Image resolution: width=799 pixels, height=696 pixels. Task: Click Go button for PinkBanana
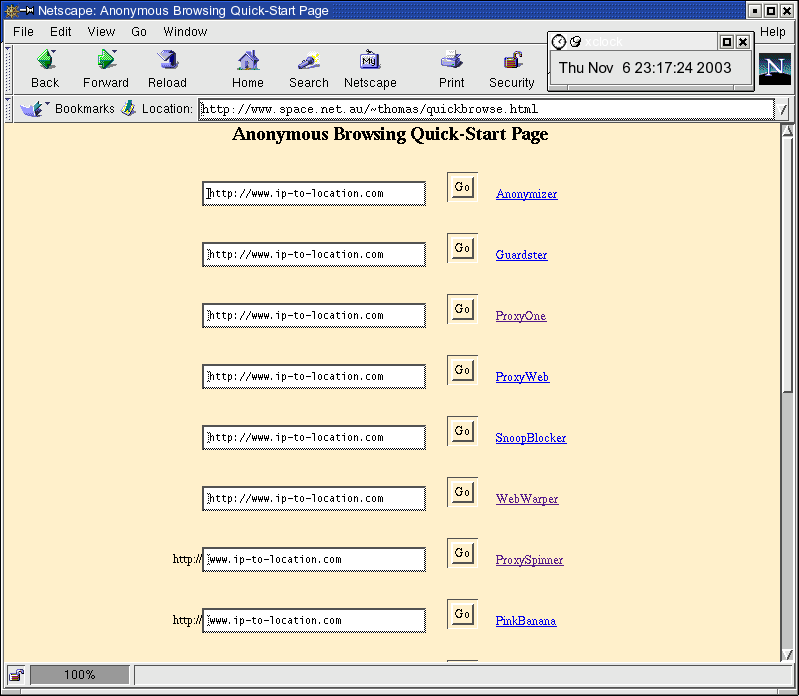pos(462,614)
